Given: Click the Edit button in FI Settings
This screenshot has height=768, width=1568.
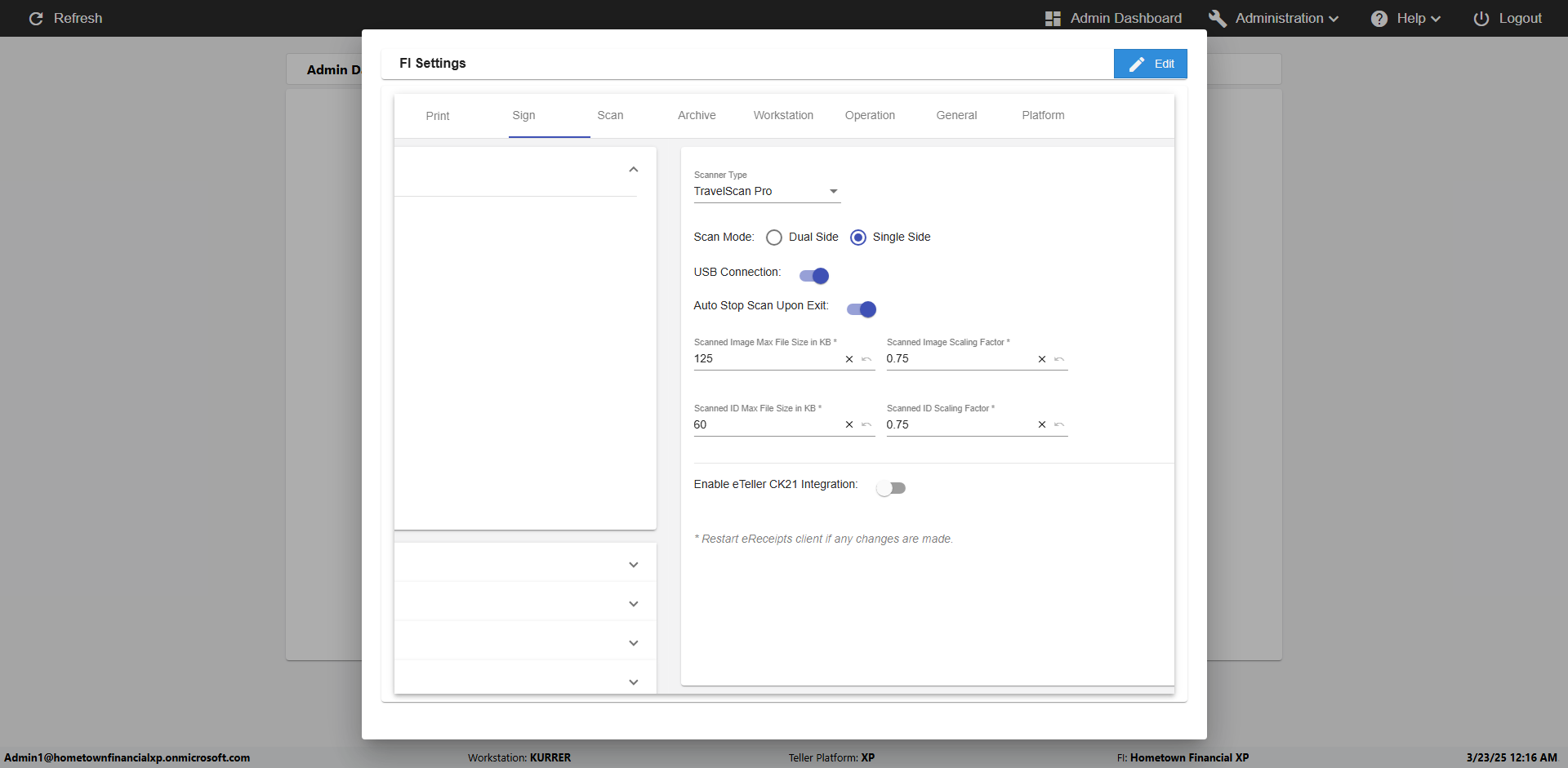Looking at the screenshot, I should click(1150, 64).
